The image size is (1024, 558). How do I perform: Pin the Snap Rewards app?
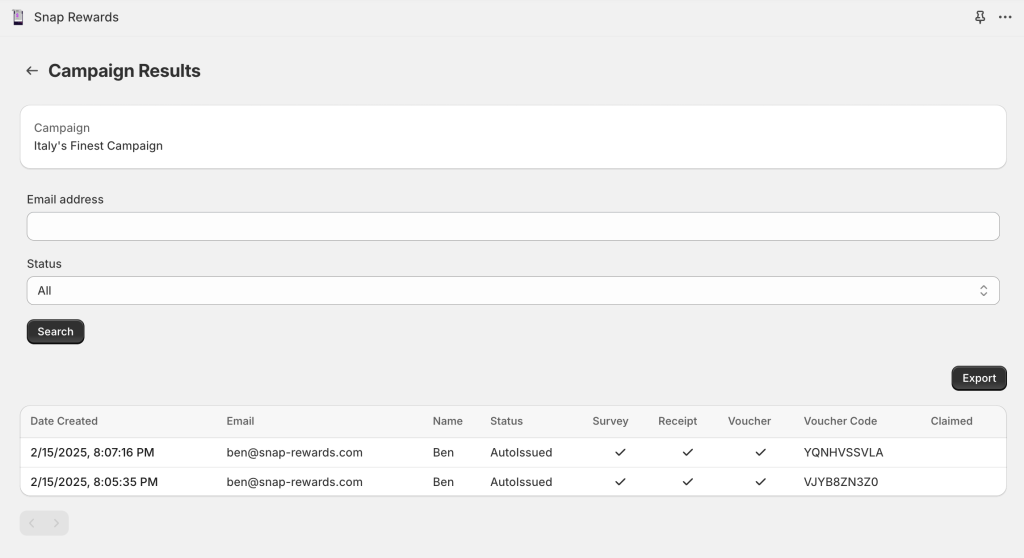click(980, 17)
